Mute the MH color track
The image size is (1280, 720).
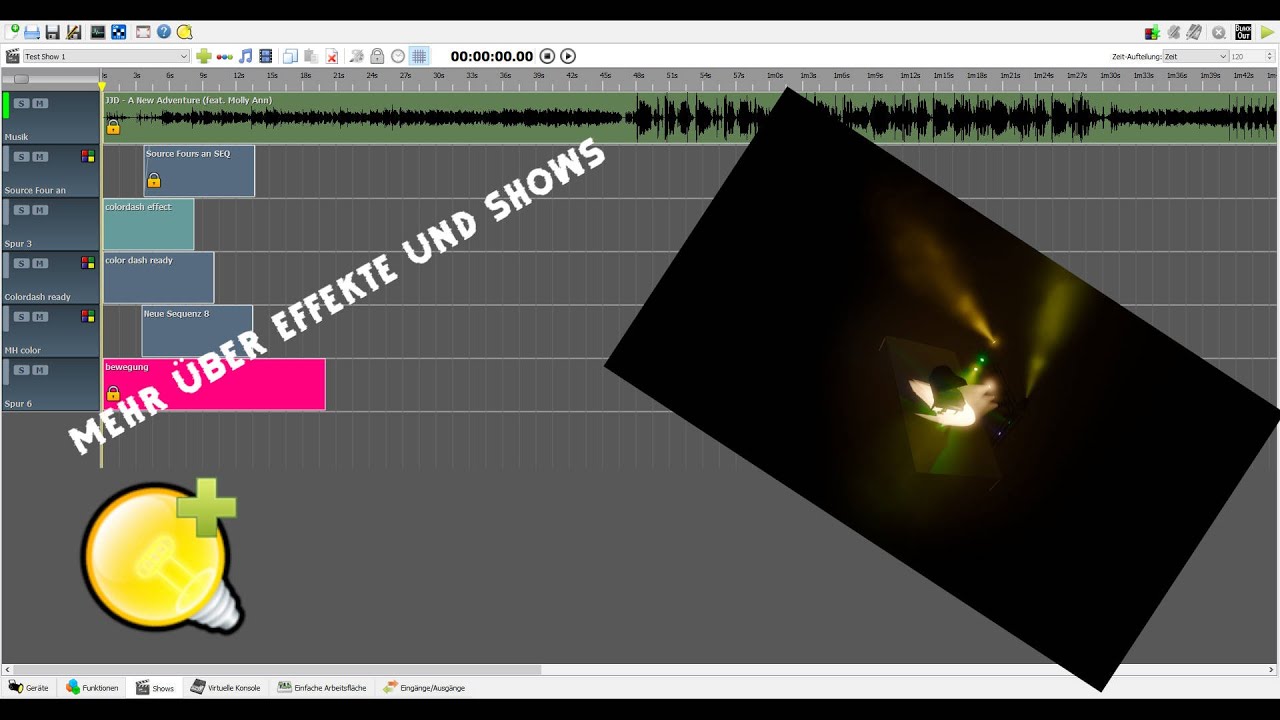coord(40,317)
